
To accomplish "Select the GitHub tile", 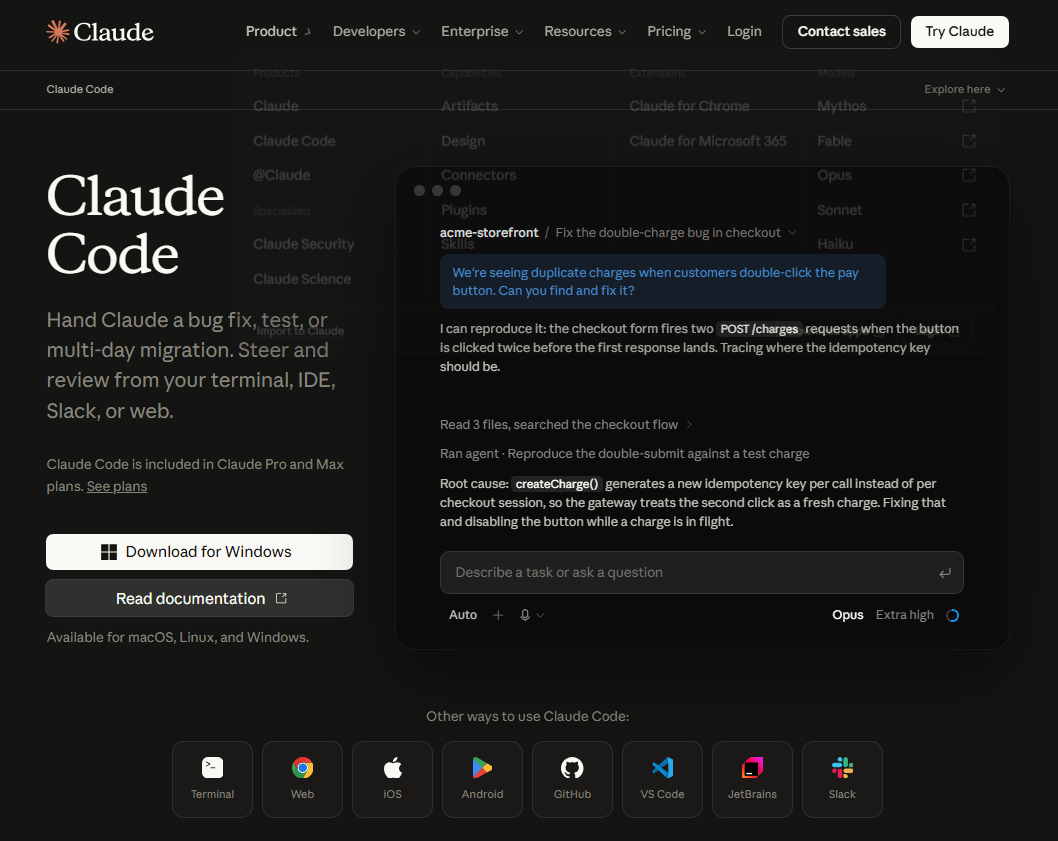I will coord(572,780).
